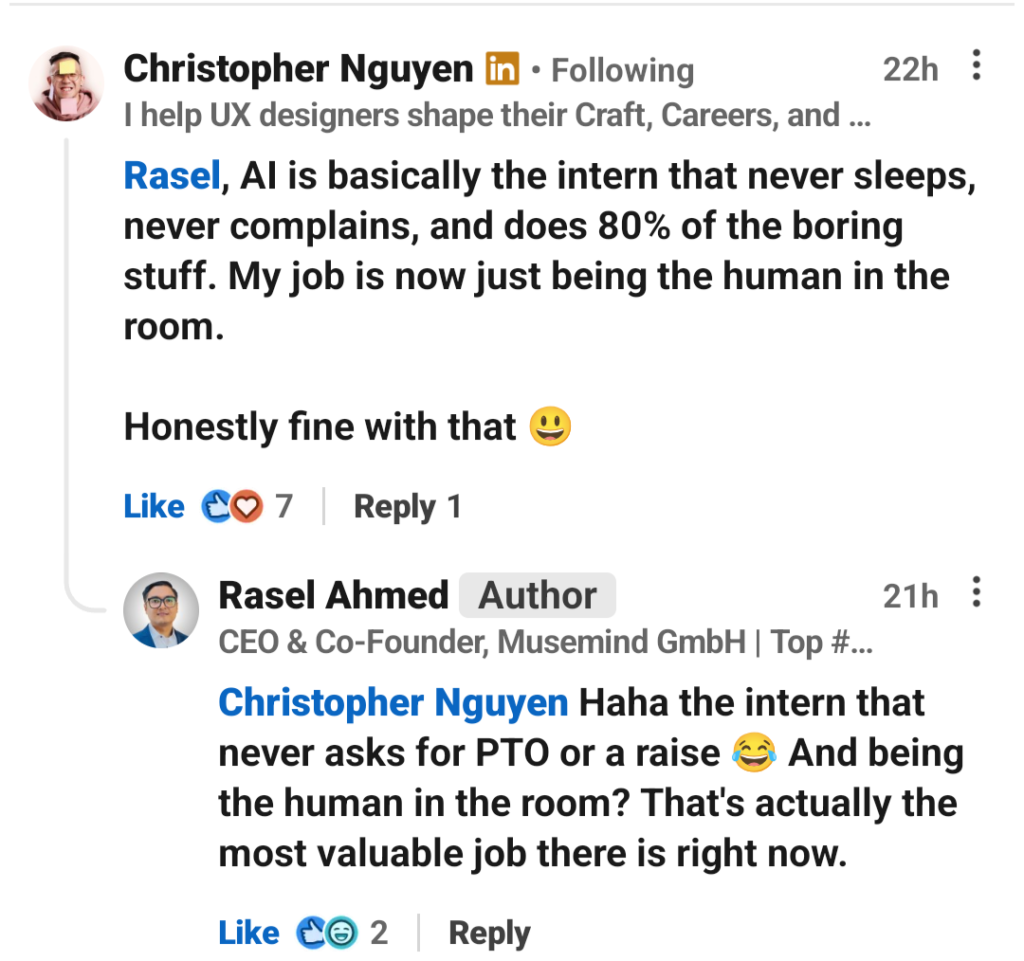Viewport: 1024px width, 961px height.
Task: Click the Following status next to Christopher
Action: coord(622,71)
